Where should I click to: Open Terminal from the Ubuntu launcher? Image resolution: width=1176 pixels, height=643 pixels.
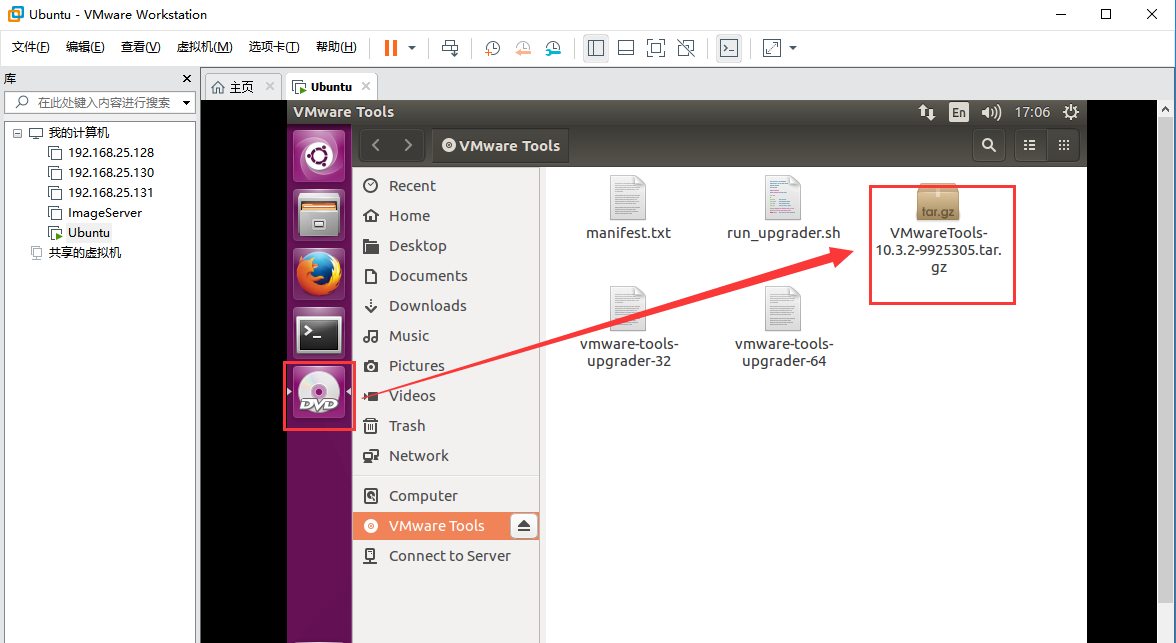[x=319, y=334]
